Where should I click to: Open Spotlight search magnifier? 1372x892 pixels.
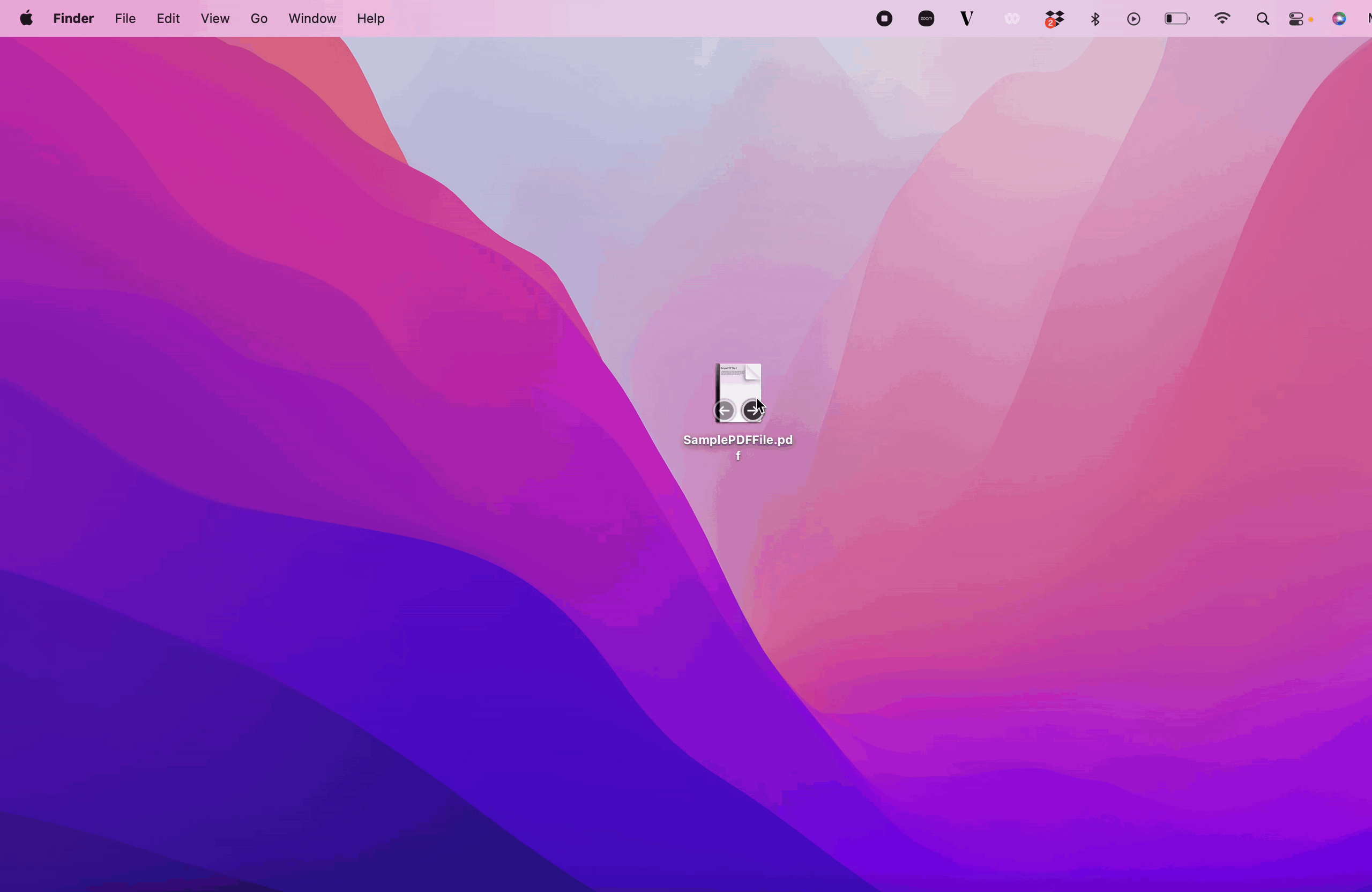point(1263,19)
